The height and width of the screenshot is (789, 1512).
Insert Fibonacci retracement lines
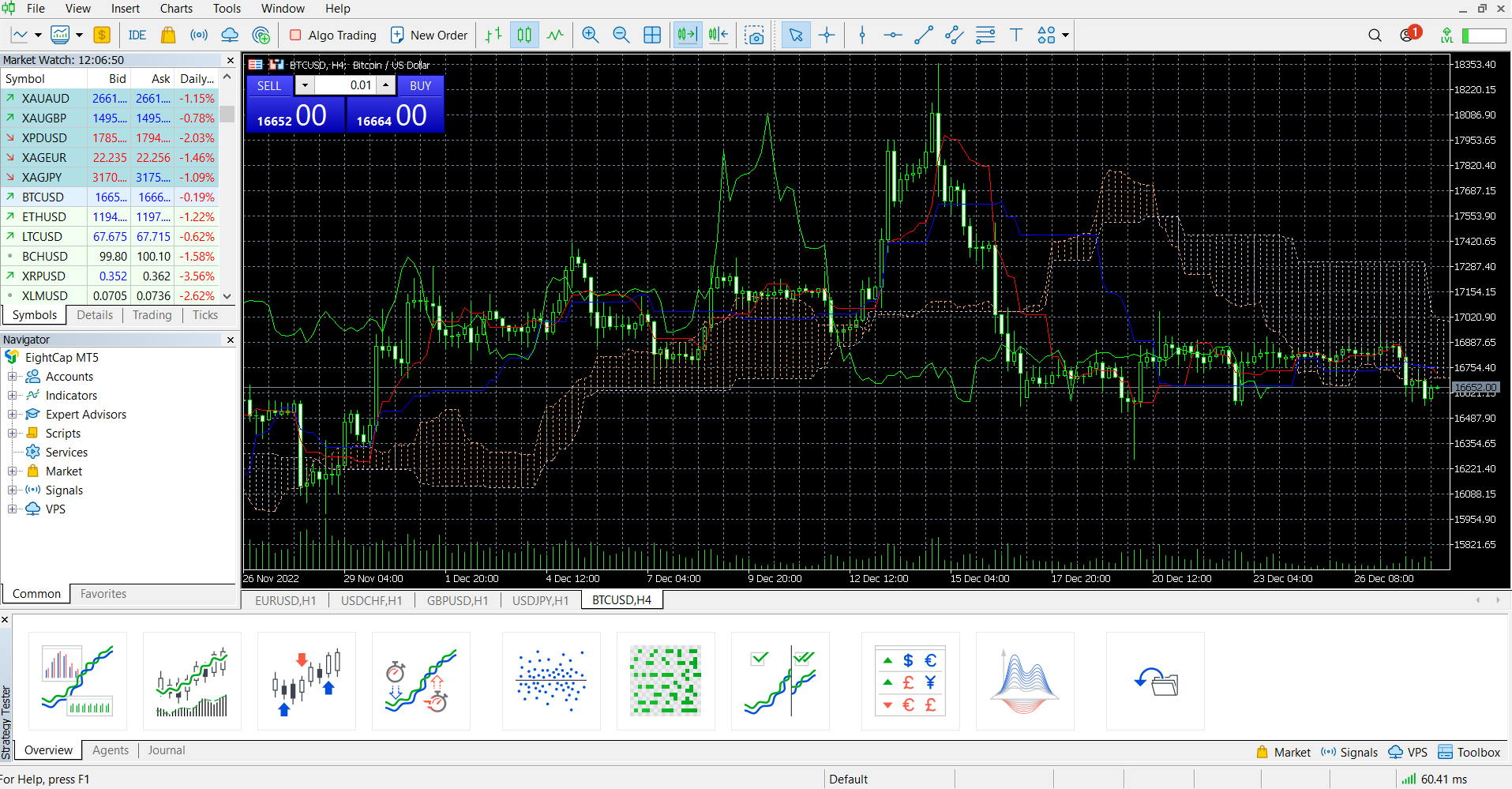[x=985, y=35]
